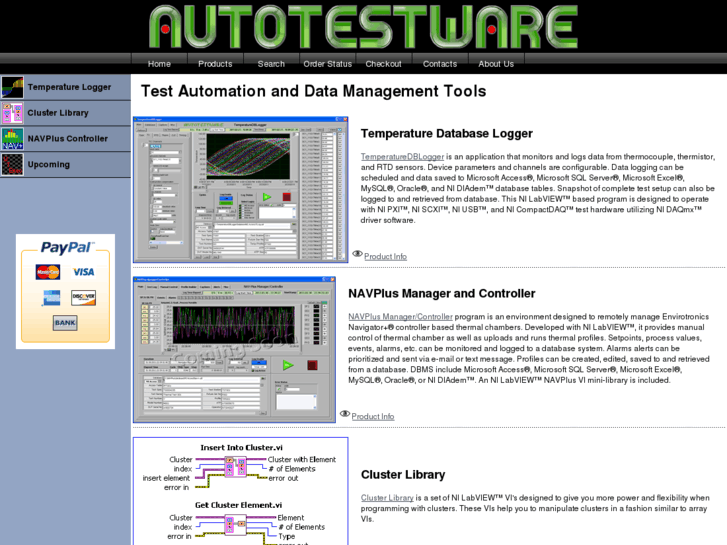Open the Temperature Database Logger screenshot thumbnail
727x545 pixels.
pyautogui.click(x=241, y=190)
